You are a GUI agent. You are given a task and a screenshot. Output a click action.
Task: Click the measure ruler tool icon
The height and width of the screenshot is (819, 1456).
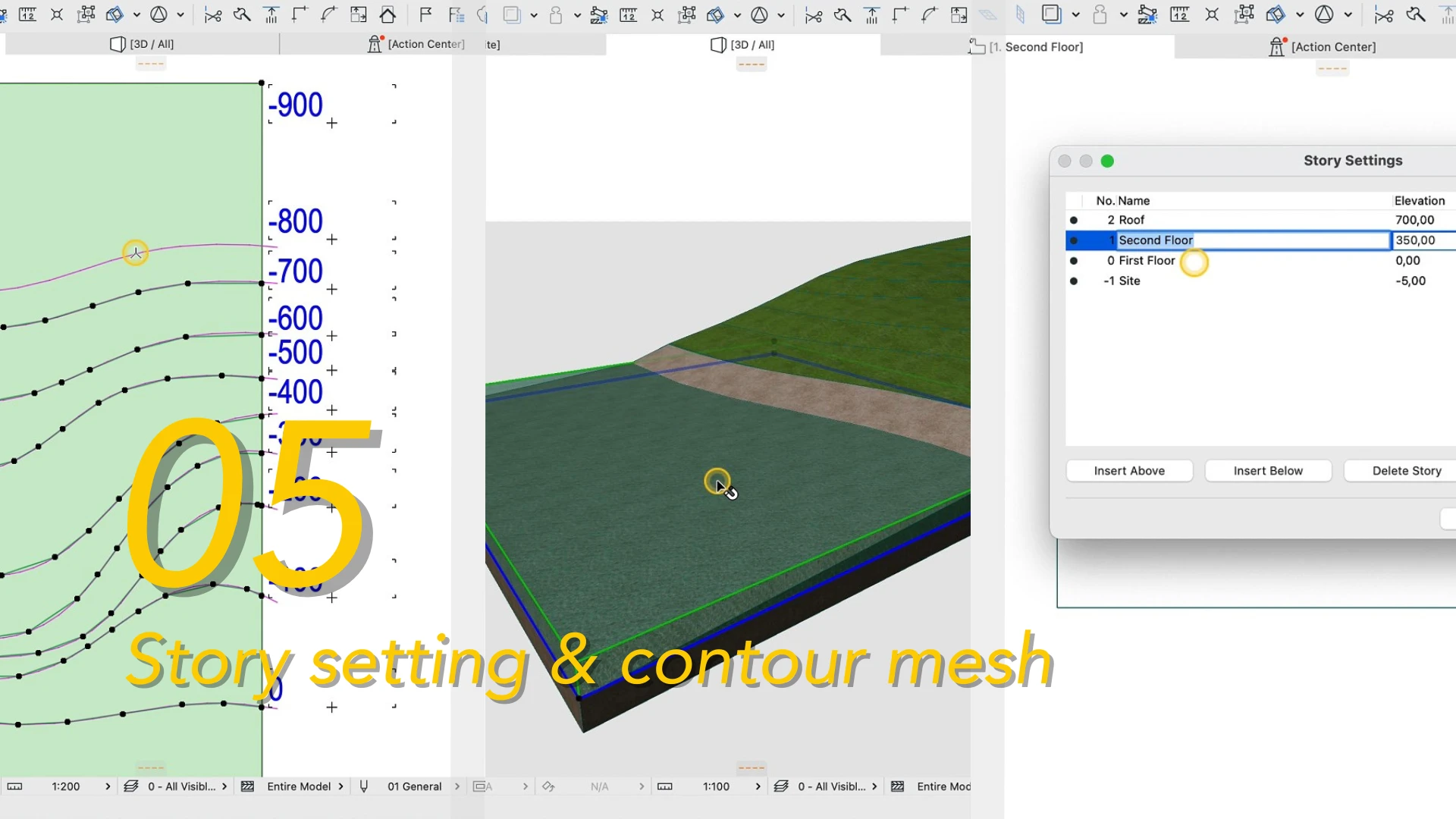tap(27, 14)
